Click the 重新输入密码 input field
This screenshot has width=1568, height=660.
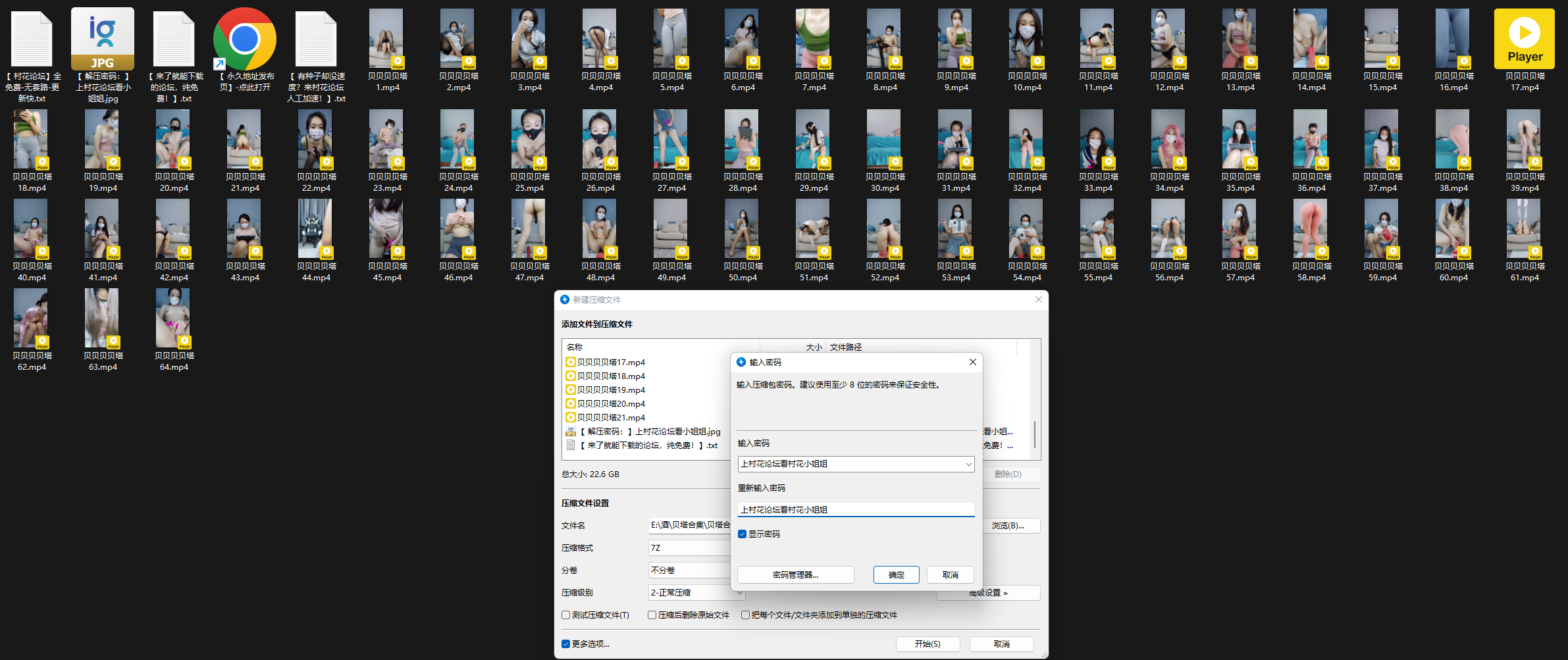coord(855,510)
